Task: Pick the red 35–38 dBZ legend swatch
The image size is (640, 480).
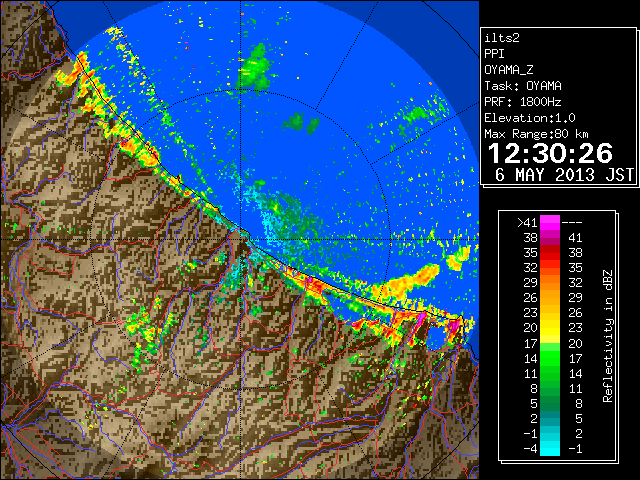Action: (550, 253)
